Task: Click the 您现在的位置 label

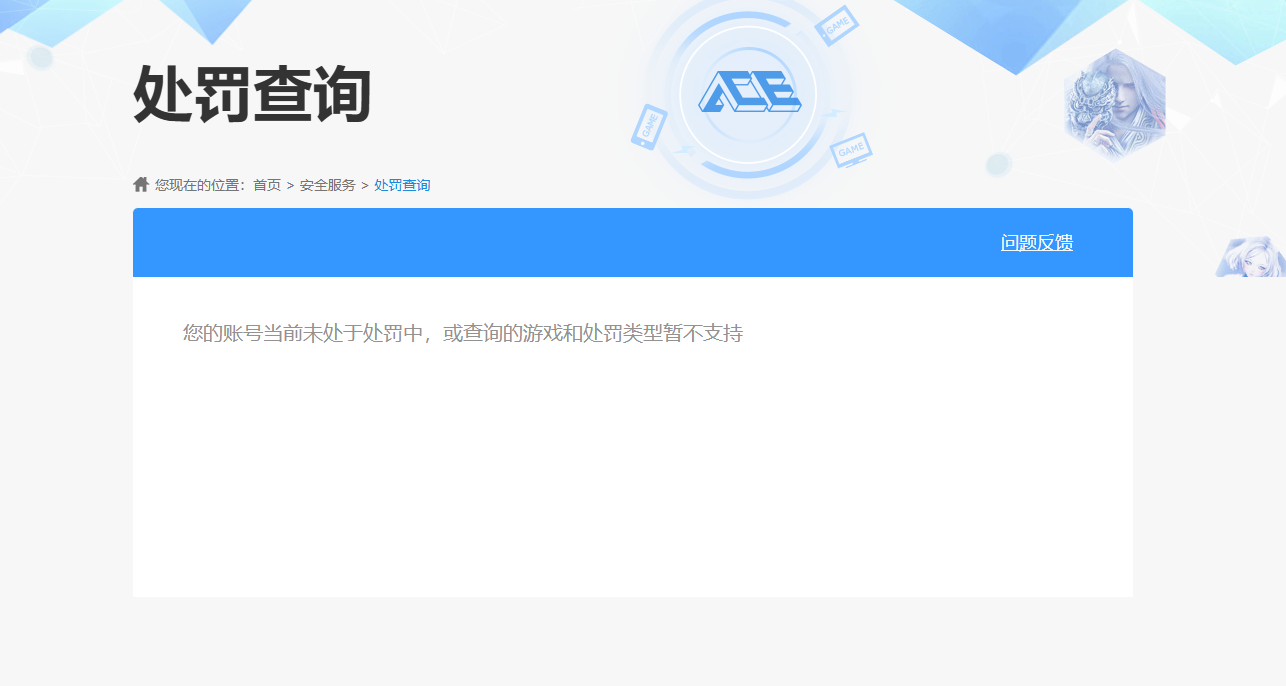Action: pos(200,185)
